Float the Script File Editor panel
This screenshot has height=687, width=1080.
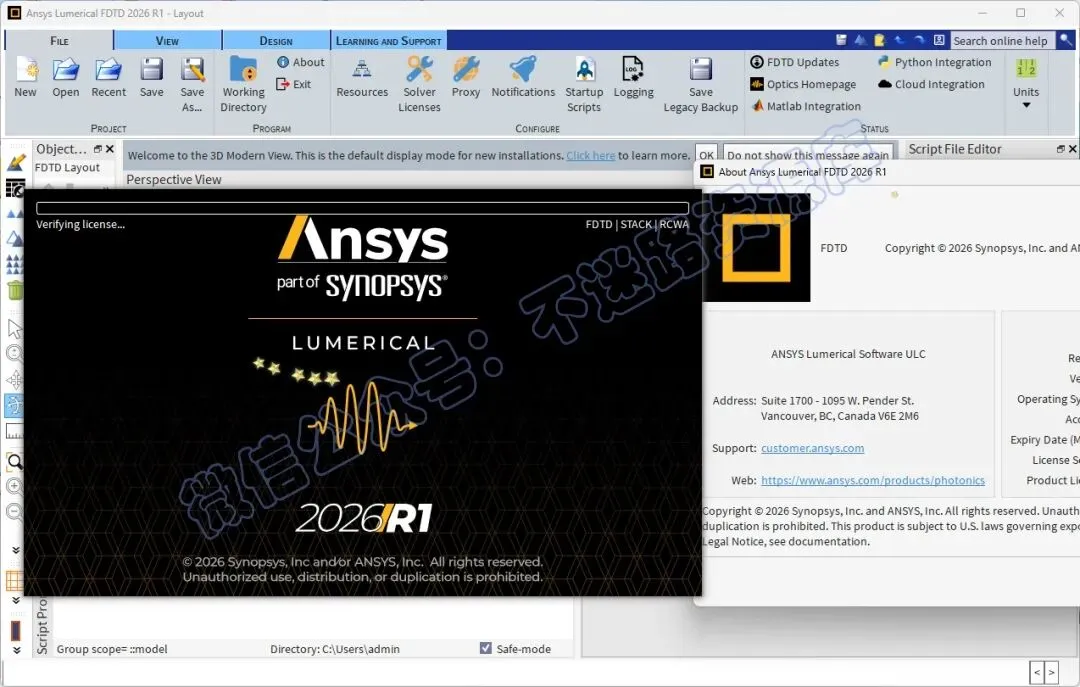(x=1061, y=149)
